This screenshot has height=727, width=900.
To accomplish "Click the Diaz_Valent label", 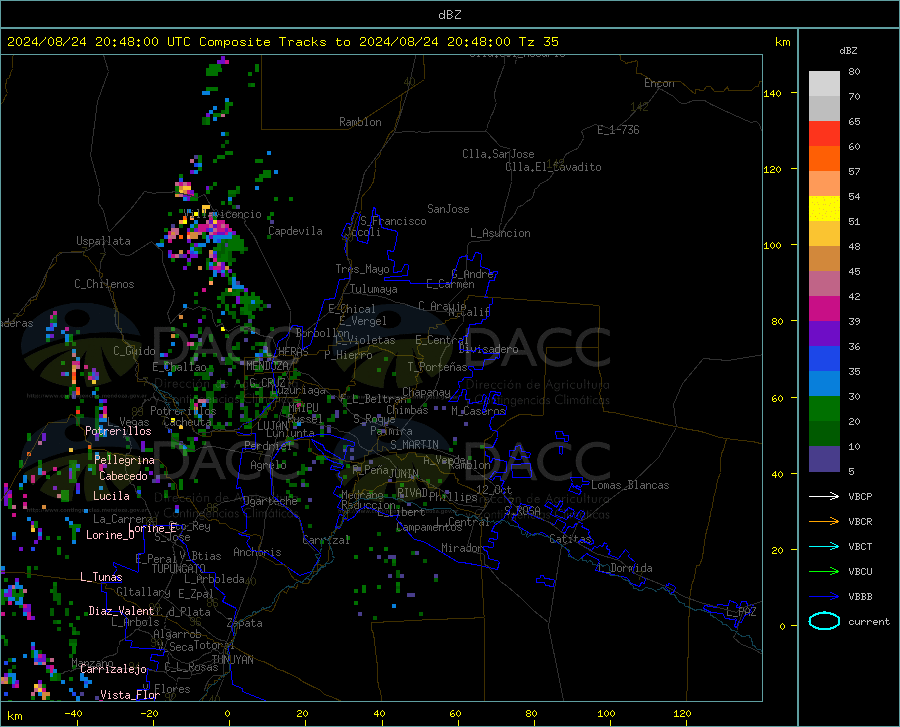I will click(121, 611).
